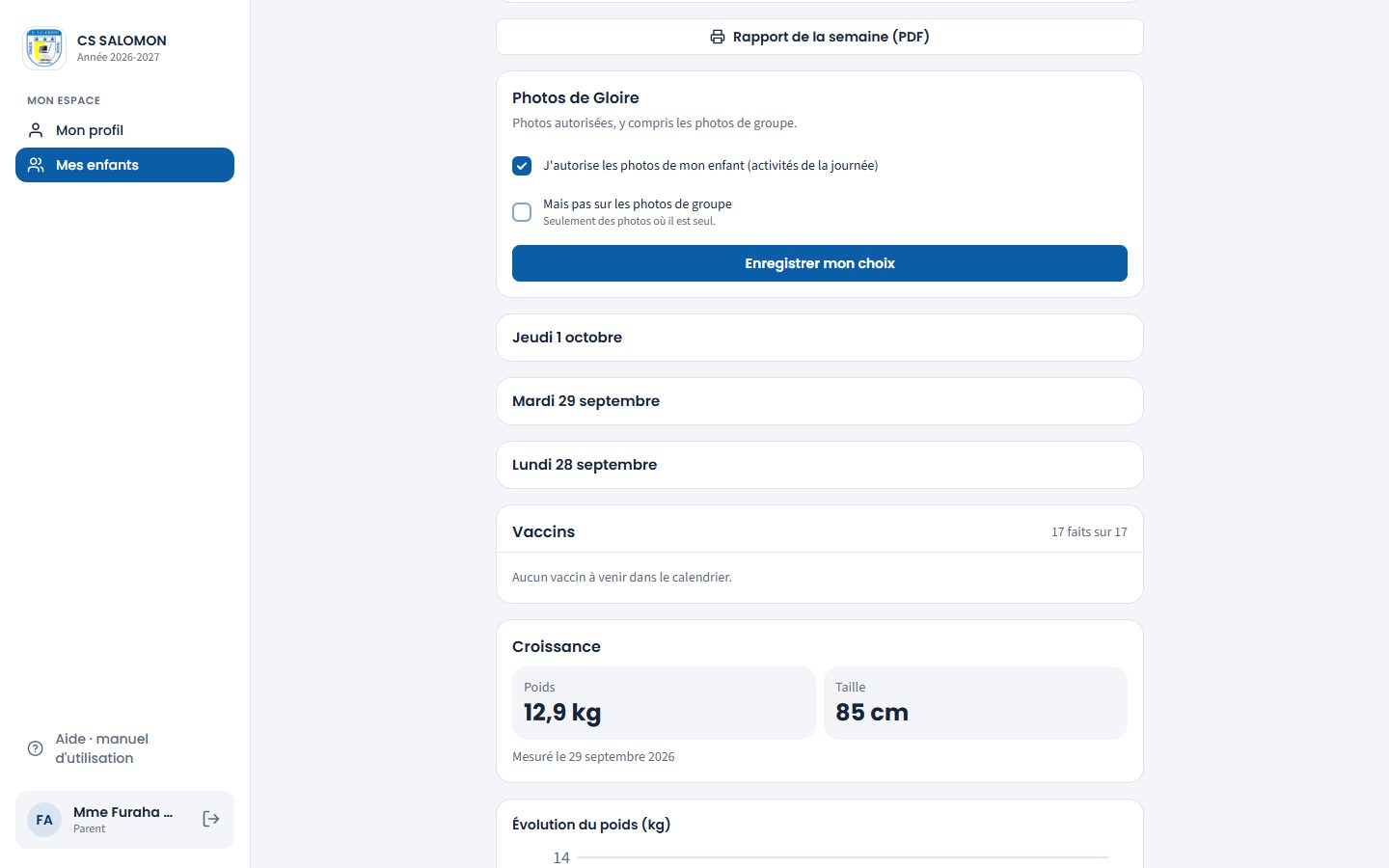The height and width of the screenshot is (868, 1389).
Task: Expand the Lundi 28 septembre section
Action: tap(820, 465)
